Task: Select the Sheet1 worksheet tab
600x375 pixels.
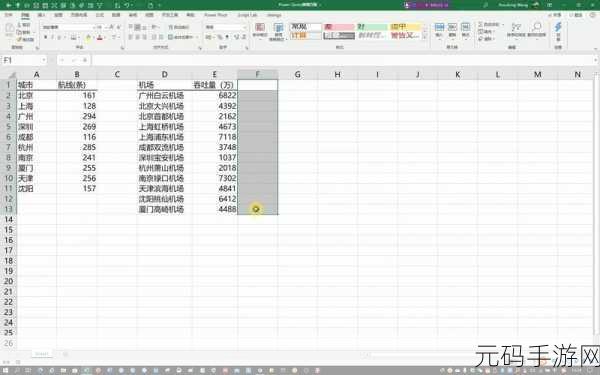Action: pyautogui.click(x=42, y=354)
